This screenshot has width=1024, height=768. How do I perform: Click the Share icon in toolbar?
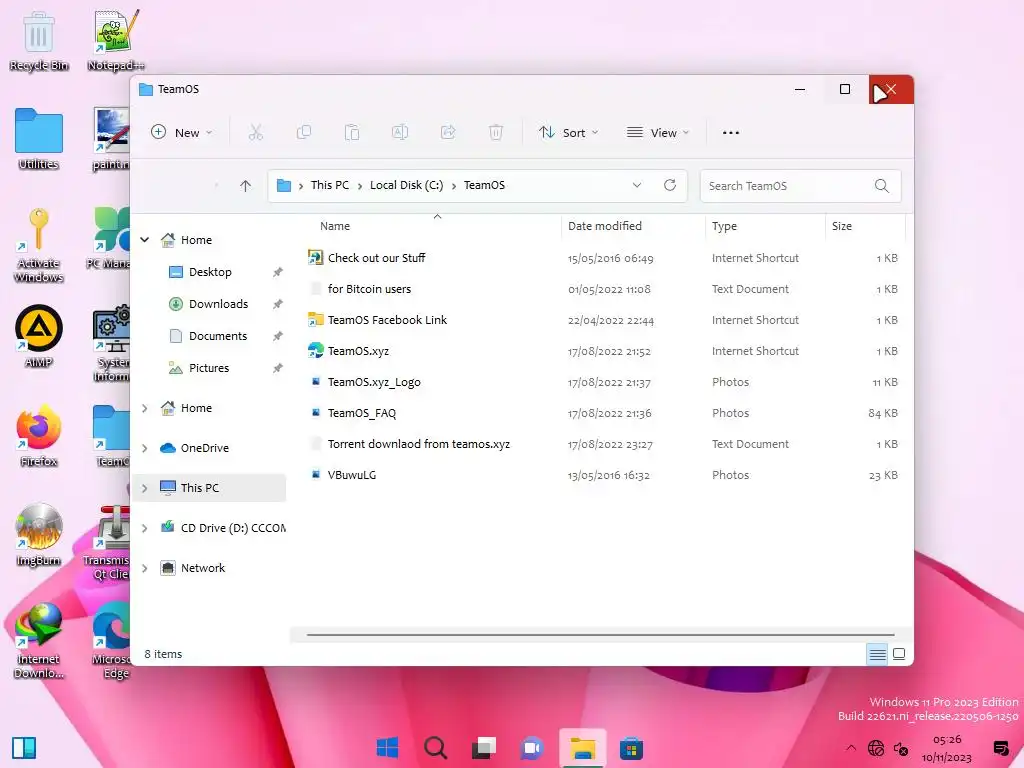448,133
